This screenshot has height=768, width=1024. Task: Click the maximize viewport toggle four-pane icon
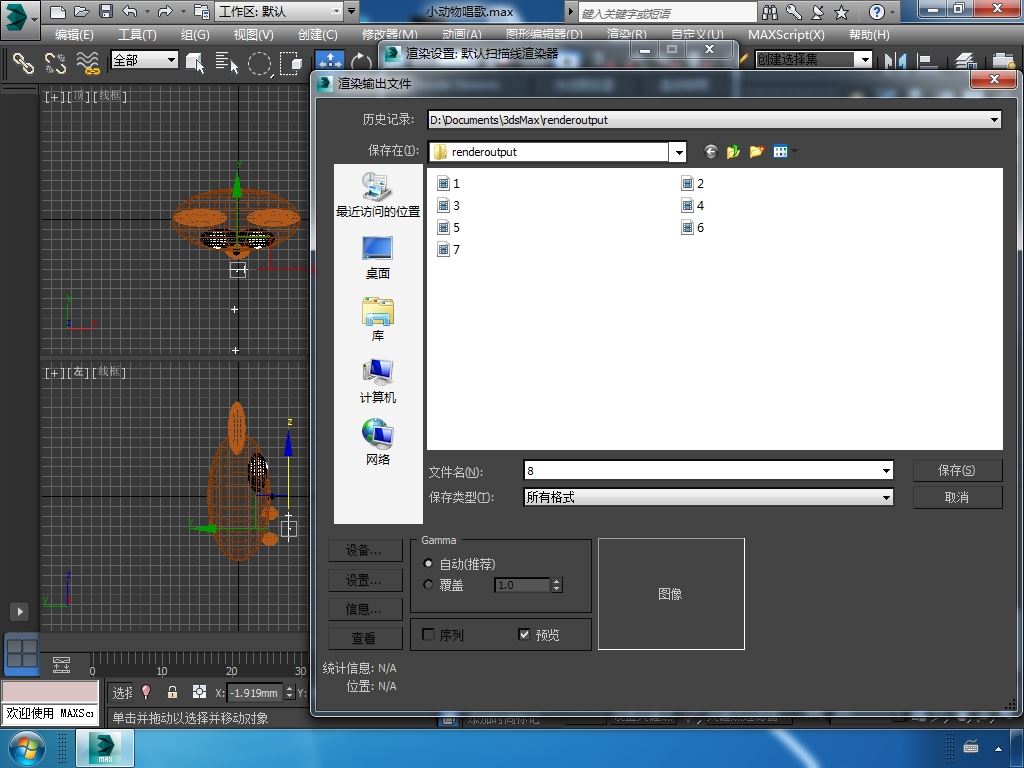(22, 653)
